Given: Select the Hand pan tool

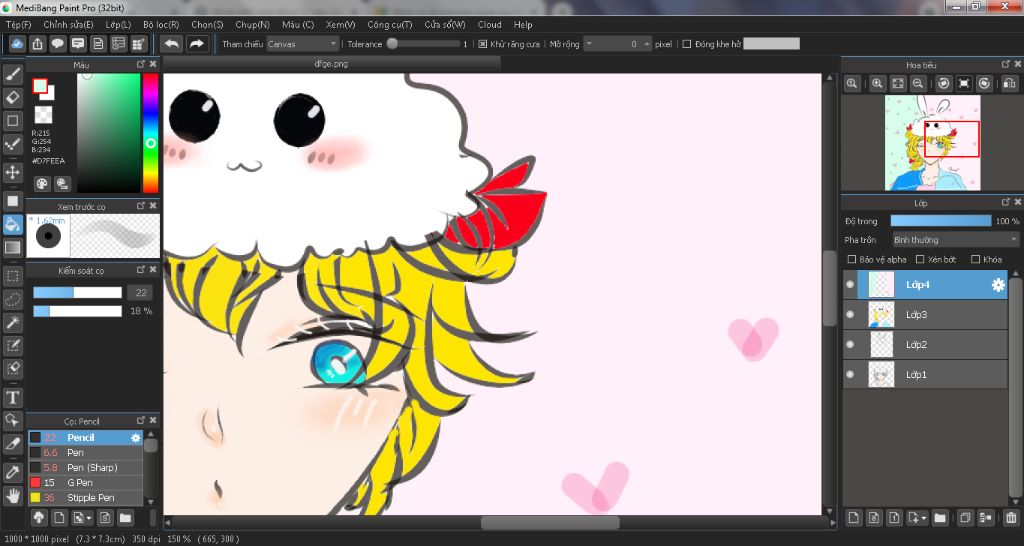Looking at the screenshot, I should tap(13, 494).
